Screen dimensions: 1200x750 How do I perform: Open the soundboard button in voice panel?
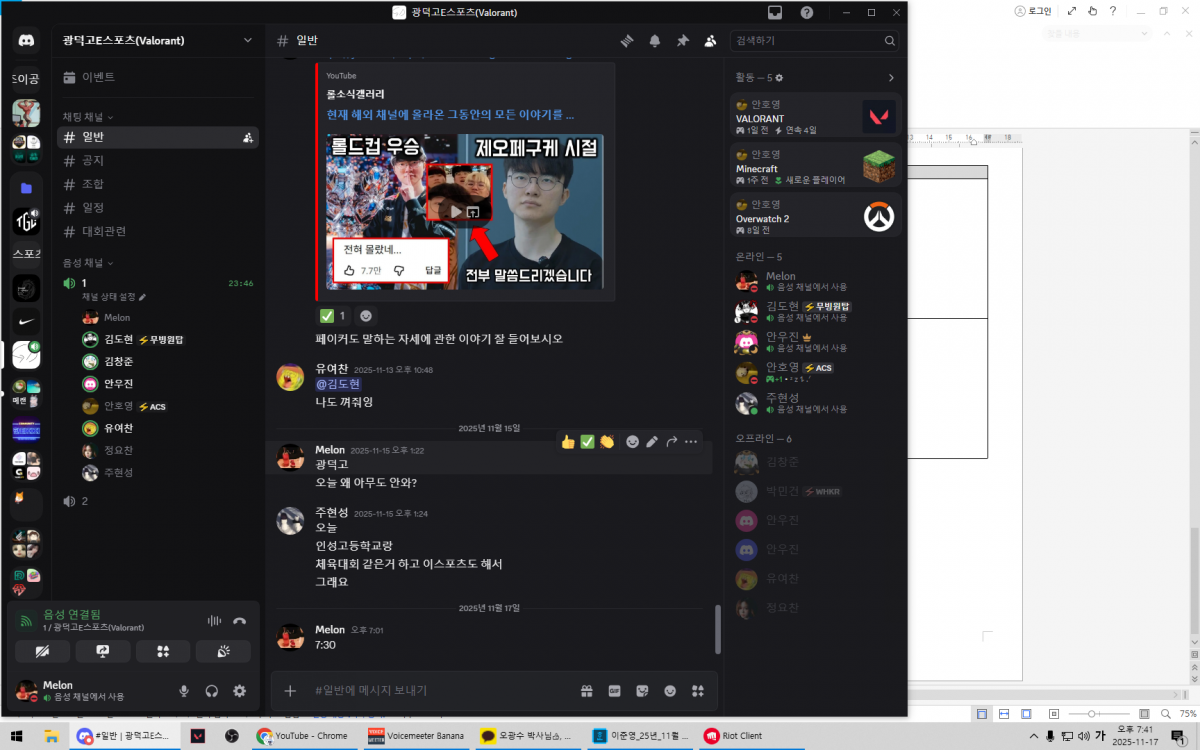pos(223,651)
